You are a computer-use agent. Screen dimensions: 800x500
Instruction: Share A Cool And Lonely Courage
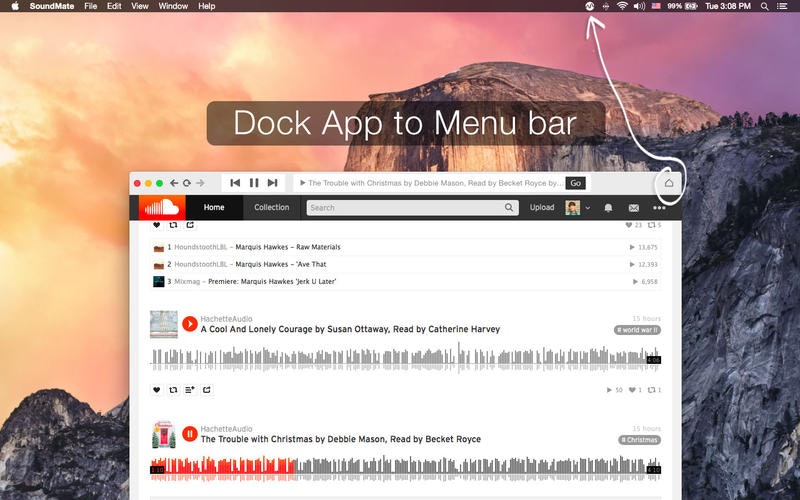207,390
